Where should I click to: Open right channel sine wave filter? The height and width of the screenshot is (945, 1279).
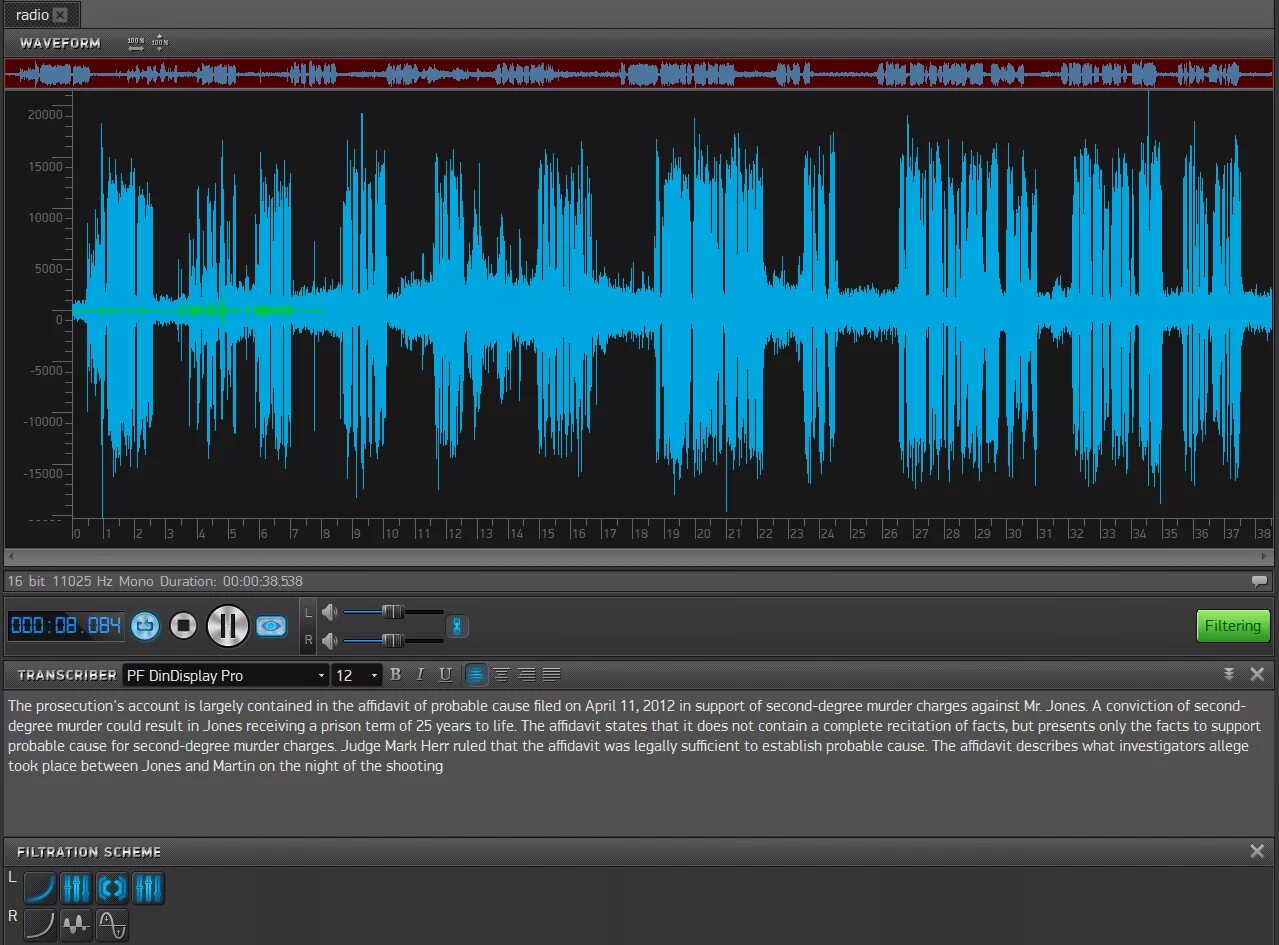(112, 925)
